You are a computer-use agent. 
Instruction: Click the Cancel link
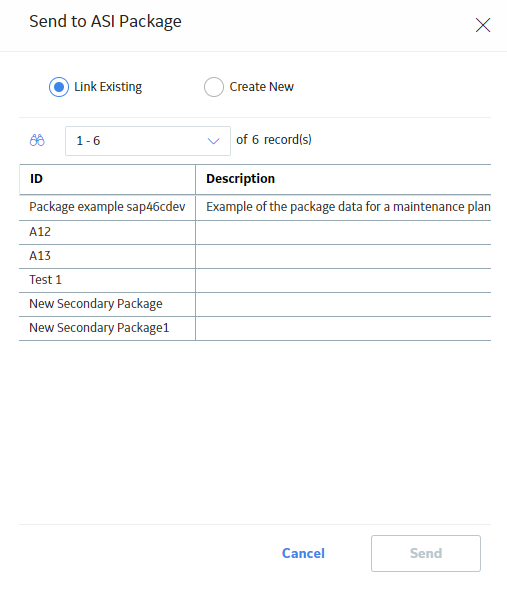303,553
